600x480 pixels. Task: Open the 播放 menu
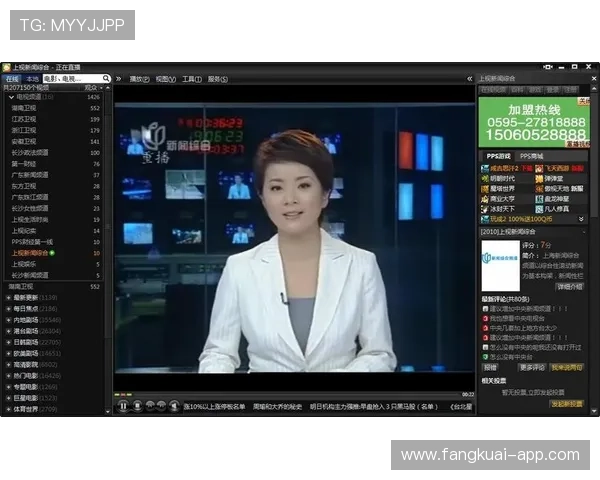pyautogui.click(x=139, y=79)
